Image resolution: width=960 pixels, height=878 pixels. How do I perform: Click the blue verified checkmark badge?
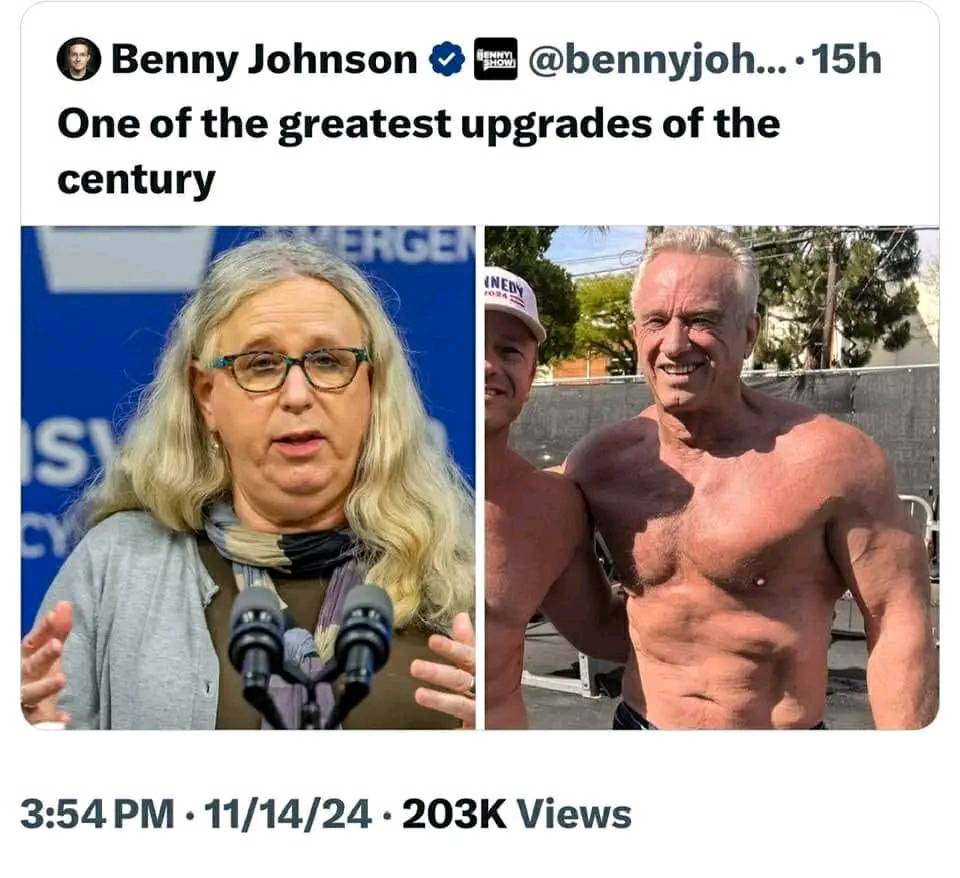tap(448, 59)
